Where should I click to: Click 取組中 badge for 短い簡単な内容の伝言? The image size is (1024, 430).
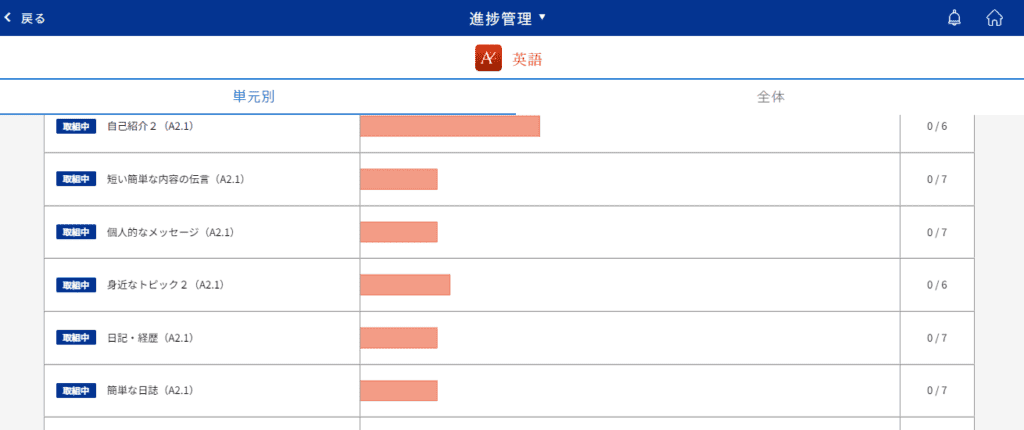pyautogui.click(x=76, y=179)
